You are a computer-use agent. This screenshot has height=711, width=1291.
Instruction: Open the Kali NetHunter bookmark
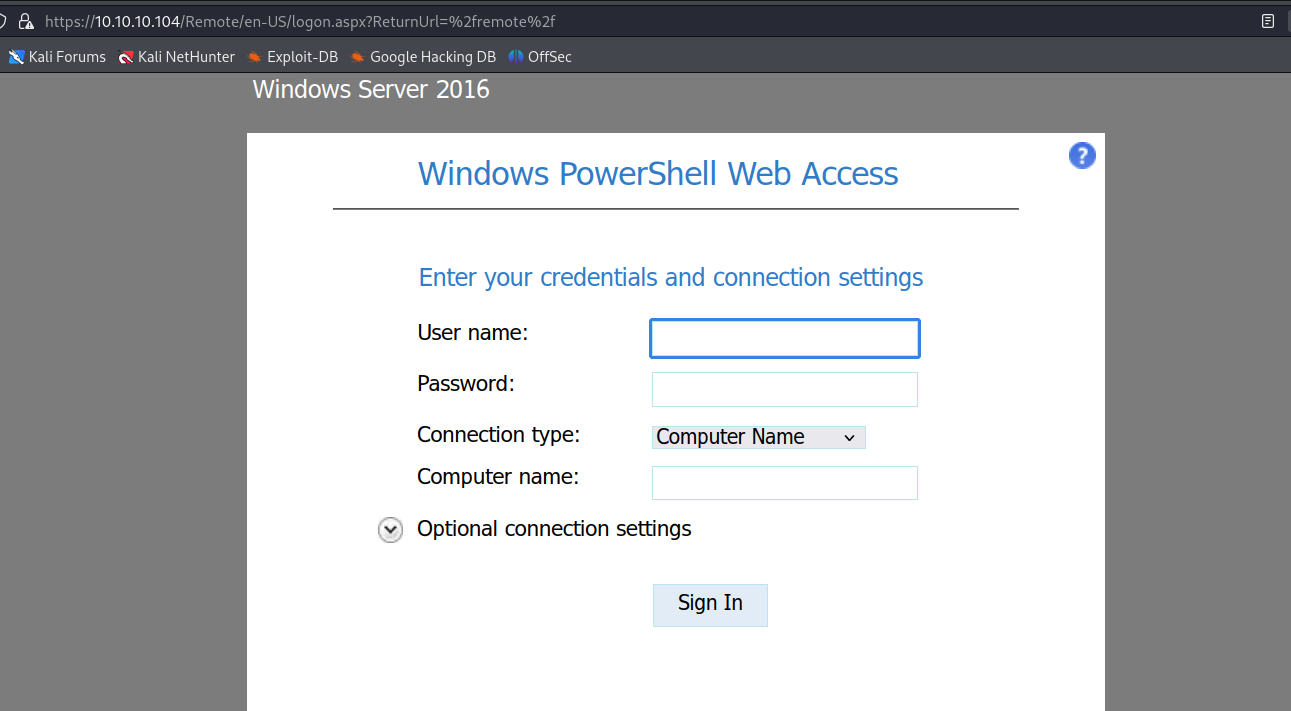[x=176, y=57]
